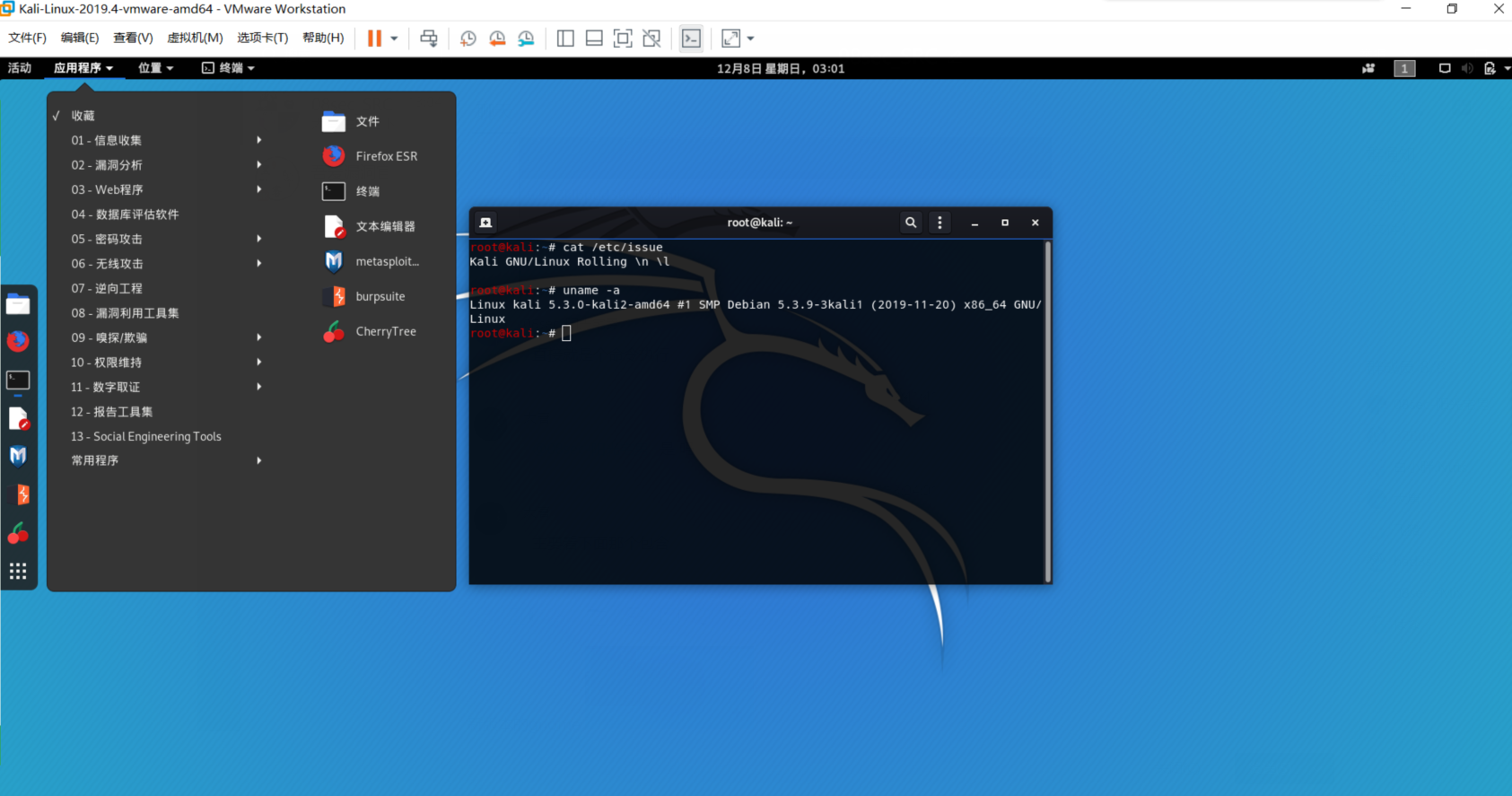Click 活动 in the Kali top bar

click(20, 68)
